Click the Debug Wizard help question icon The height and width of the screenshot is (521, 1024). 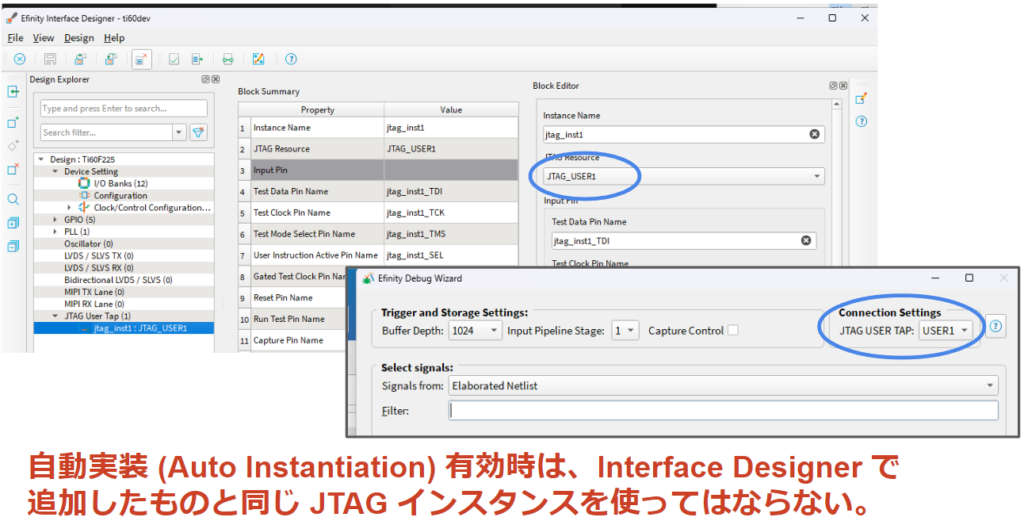[x=995, y=326]
